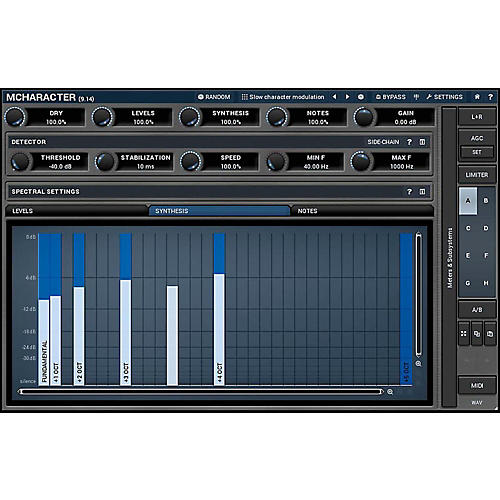Click the SYNTHESIS amount knob
This screenshot has width=500, height=500.
pos(189,117)
